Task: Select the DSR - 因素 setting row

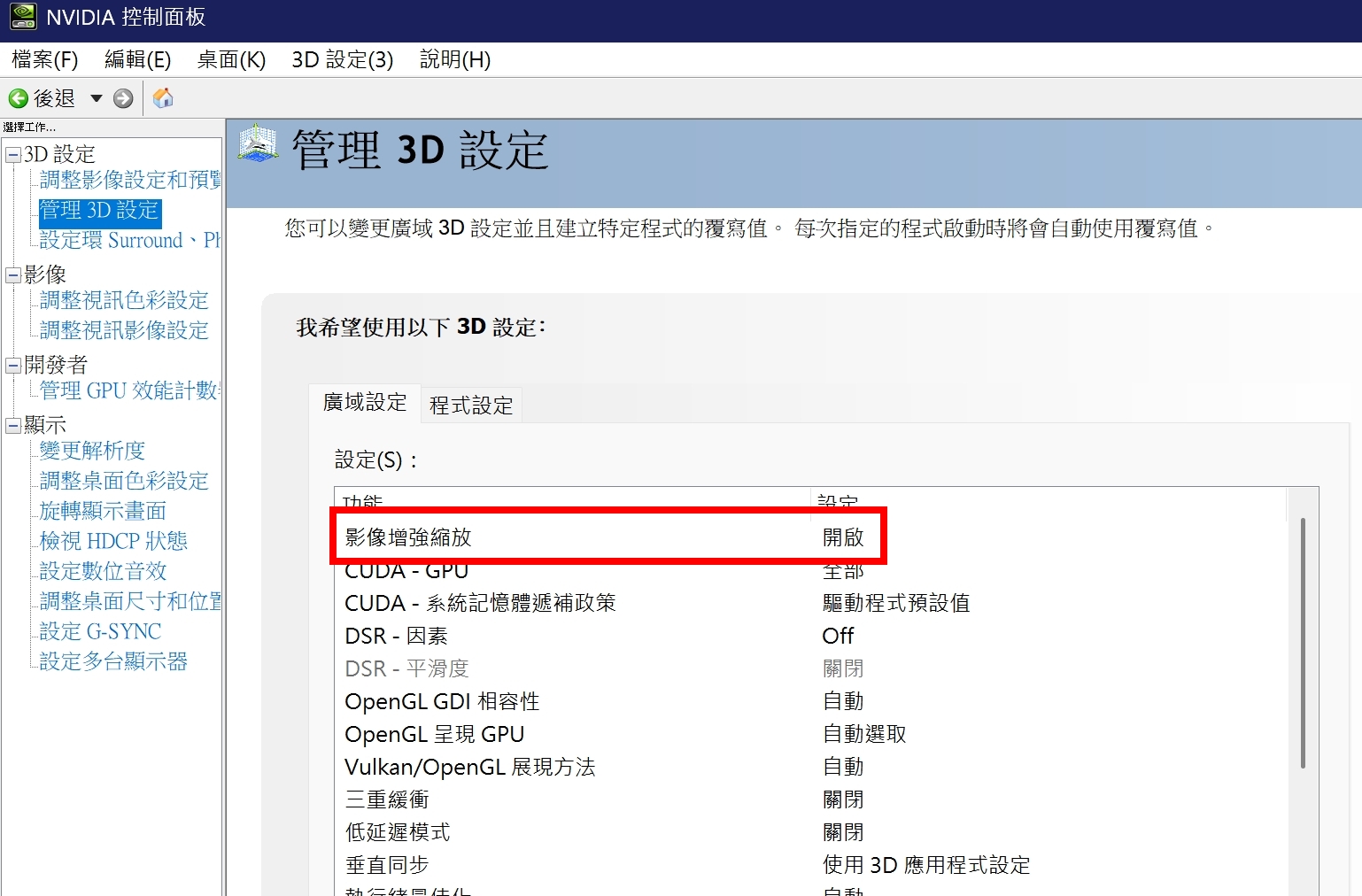Action: pyautogui.click(x=810, y=636)
